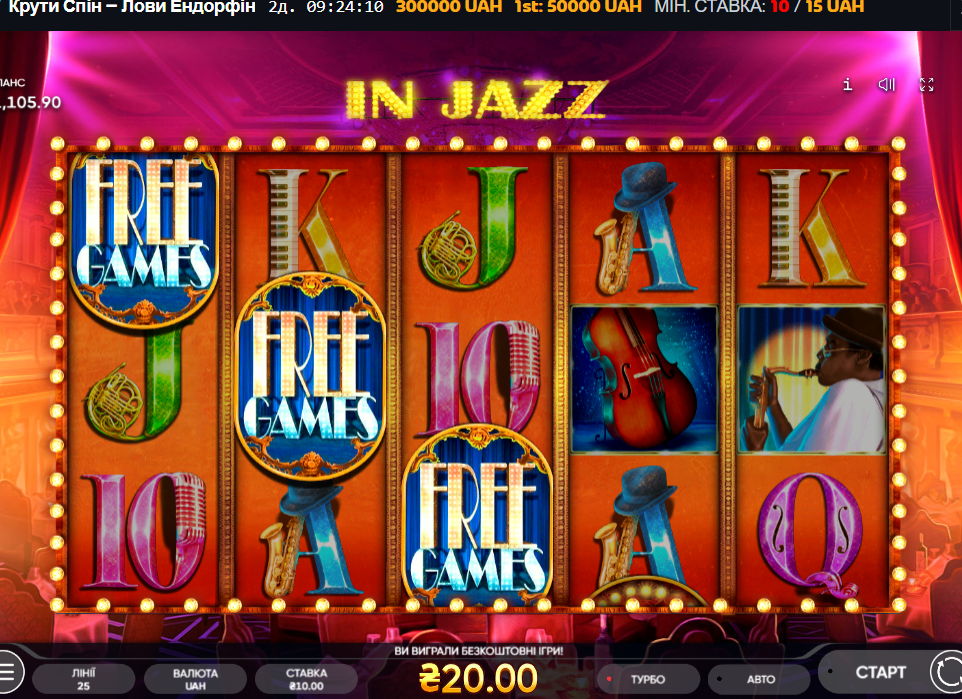Toggle АВТО autoplay

pyautogui.click(x=760, y=679)
